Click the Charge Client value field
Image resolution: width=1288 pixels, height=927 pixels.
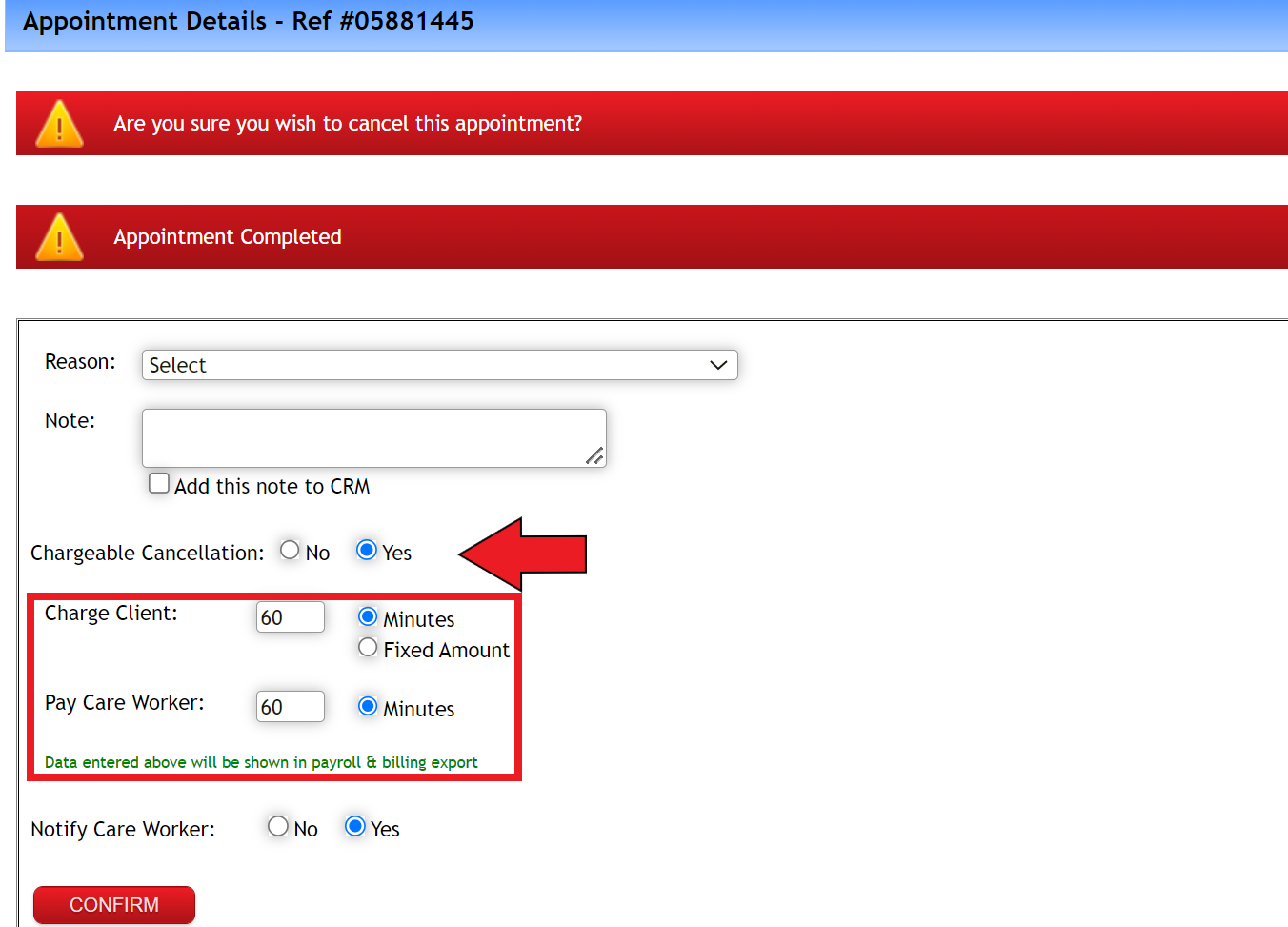click(x=291, y=617)
